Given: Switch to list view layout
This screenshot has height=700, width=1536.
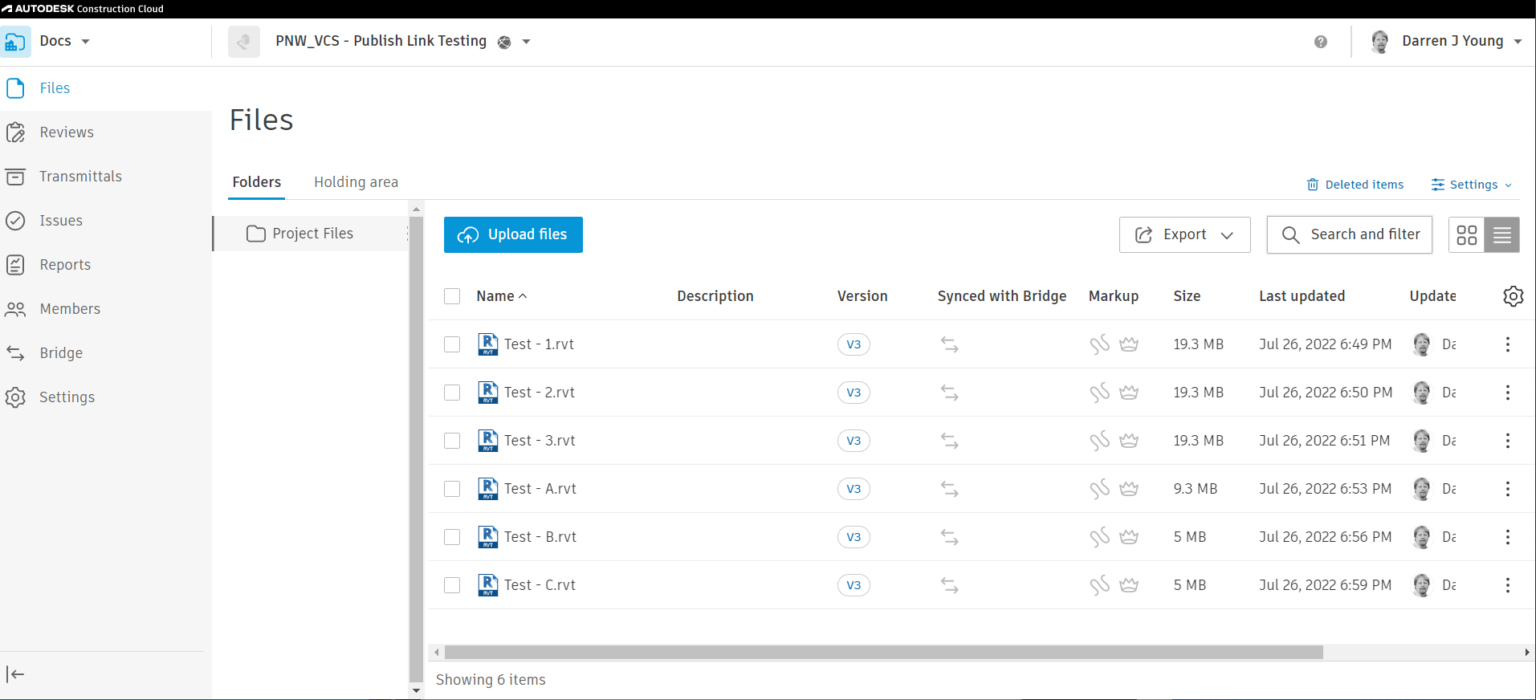Looking at the screenshot, I should 1501,235.
